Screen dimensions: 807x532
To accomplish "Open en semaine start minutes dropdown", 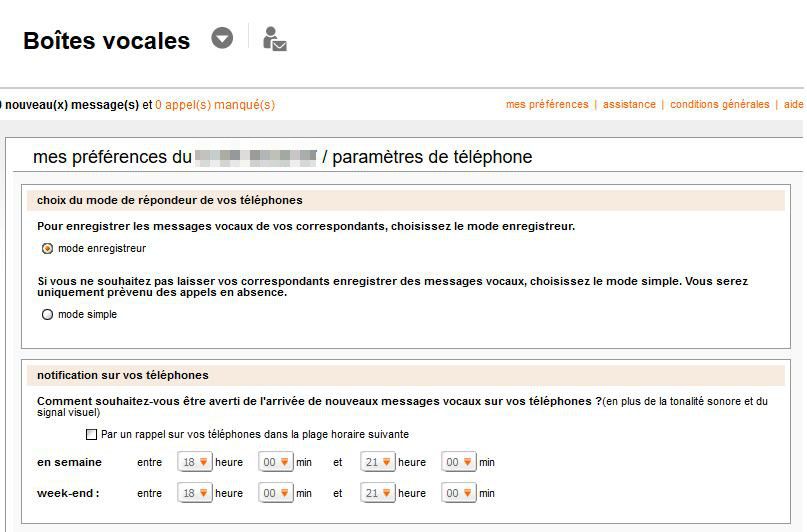I will click(x=276, y=462).
